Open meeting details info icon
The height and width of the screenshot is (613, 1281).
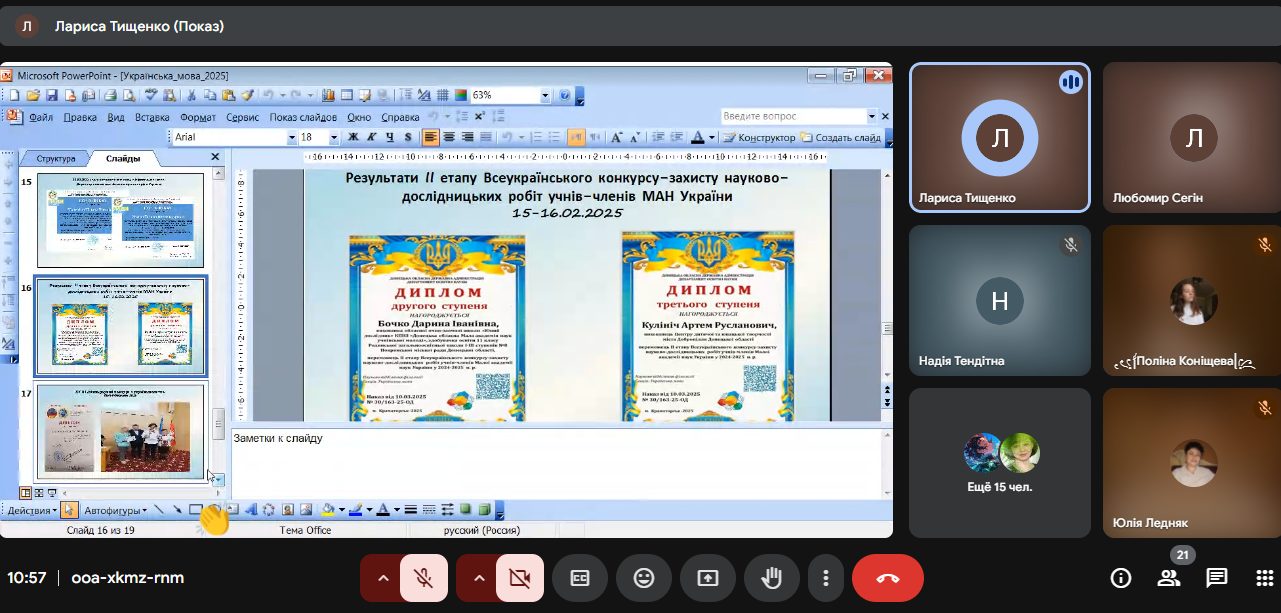(x=1121, y=578)
